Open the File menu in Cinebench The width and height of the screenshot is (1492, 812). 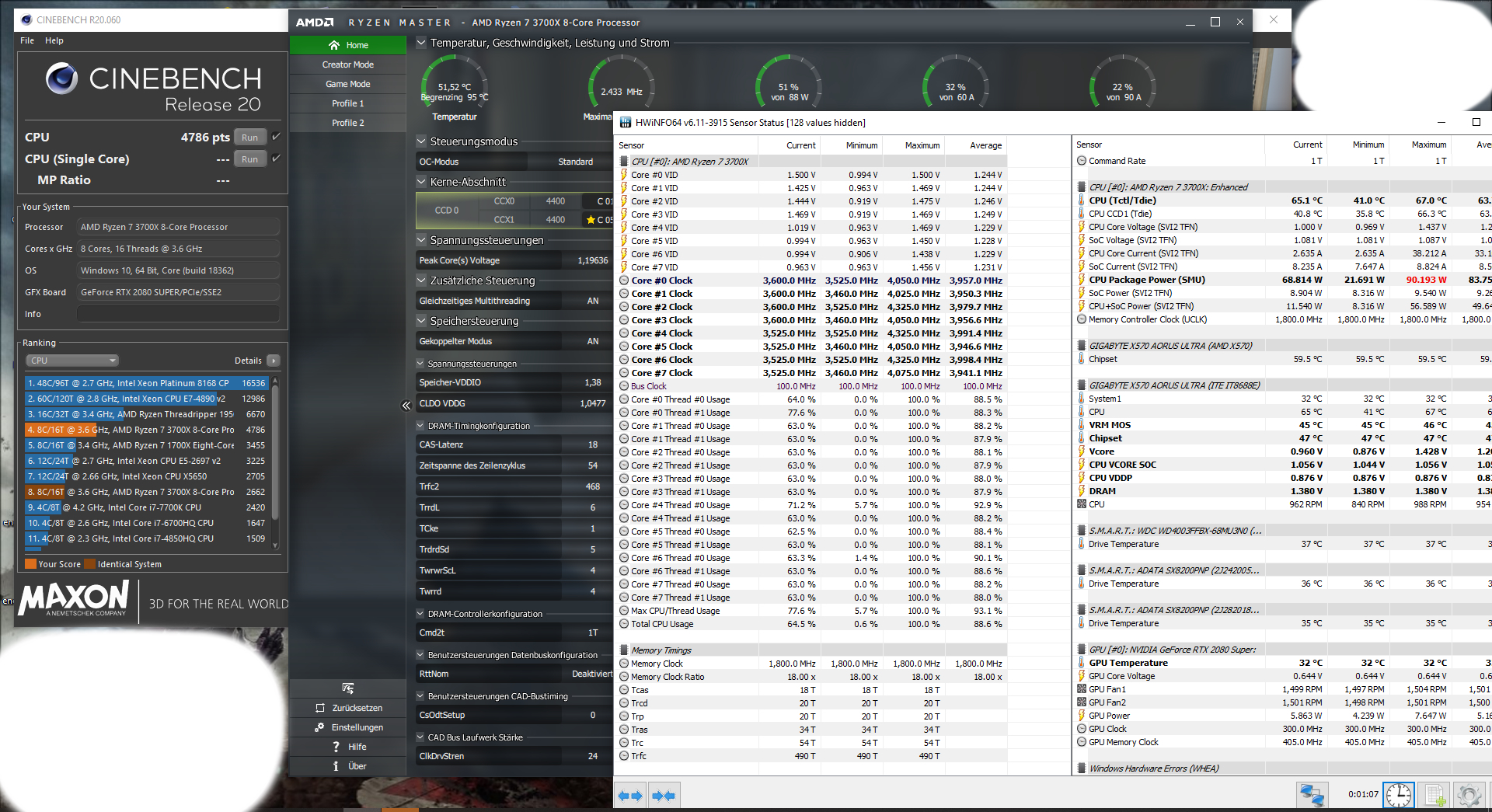27,40
